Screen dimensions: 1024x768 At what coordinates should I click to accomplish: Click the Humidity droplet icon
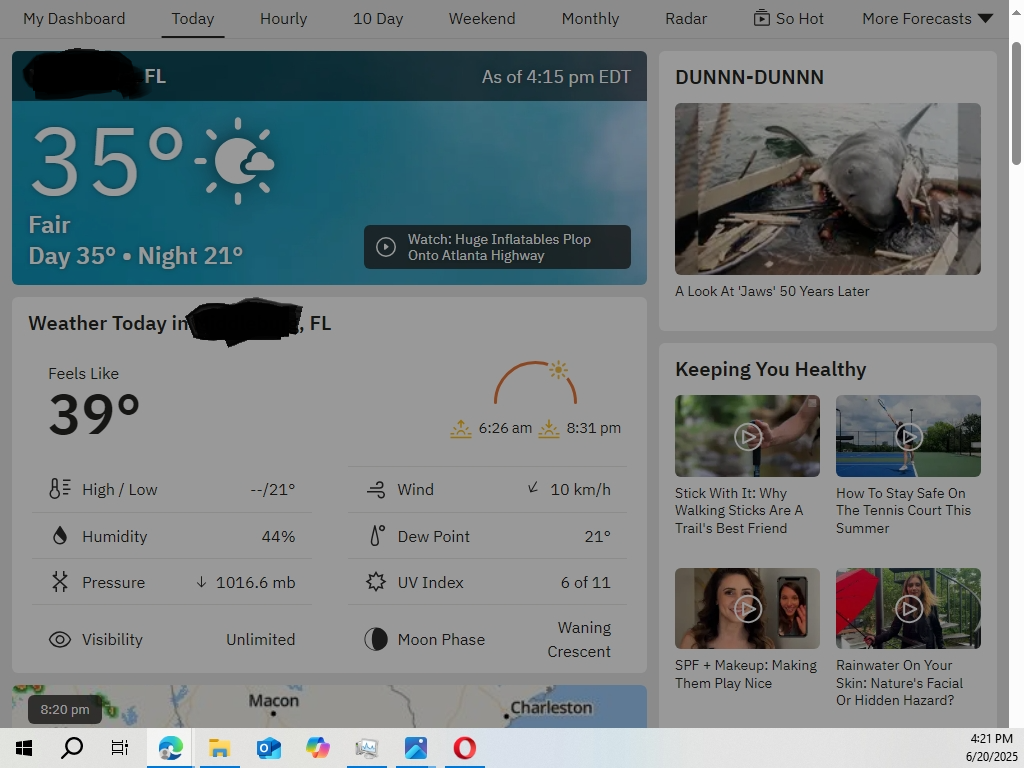pyautogui.click(x=59, y=536)
